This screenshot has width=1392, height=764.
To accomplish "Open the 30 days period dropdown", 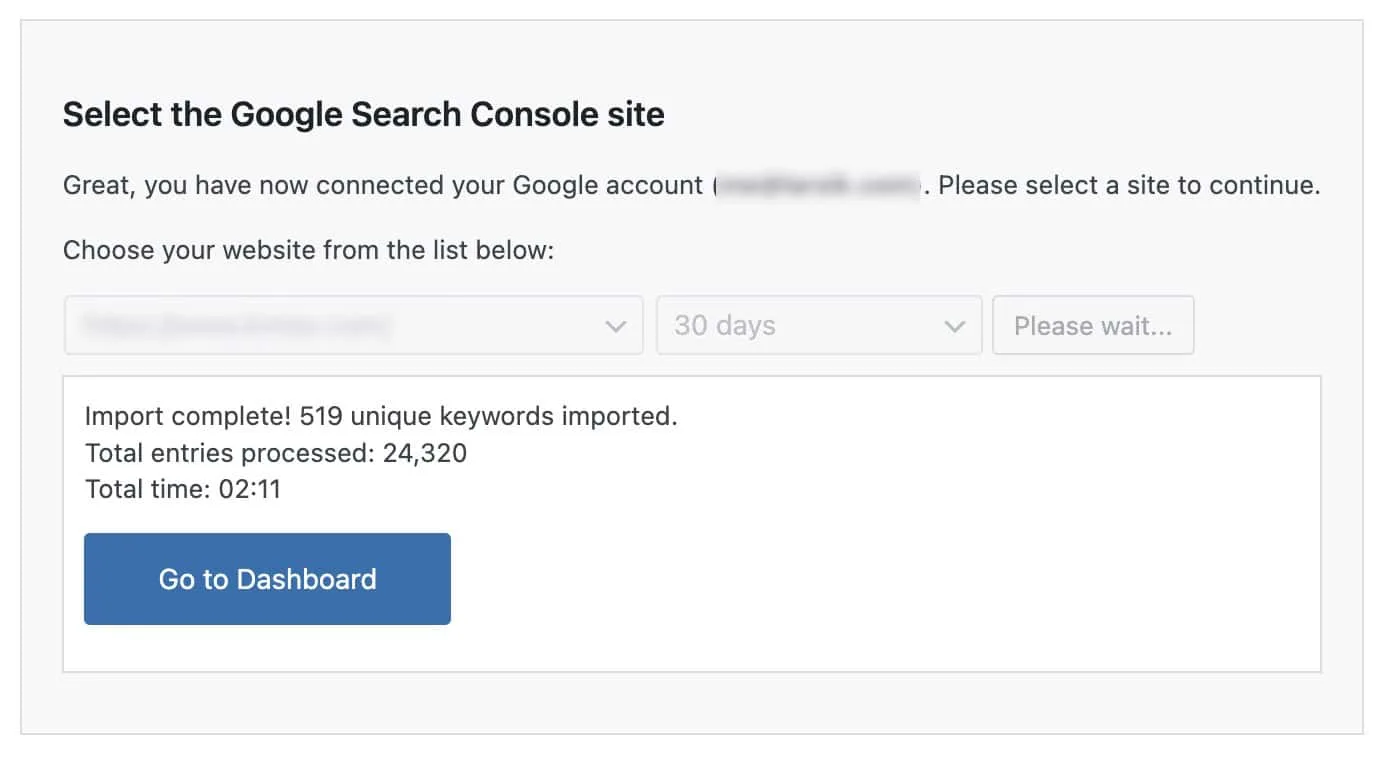I will click(819, 325).
